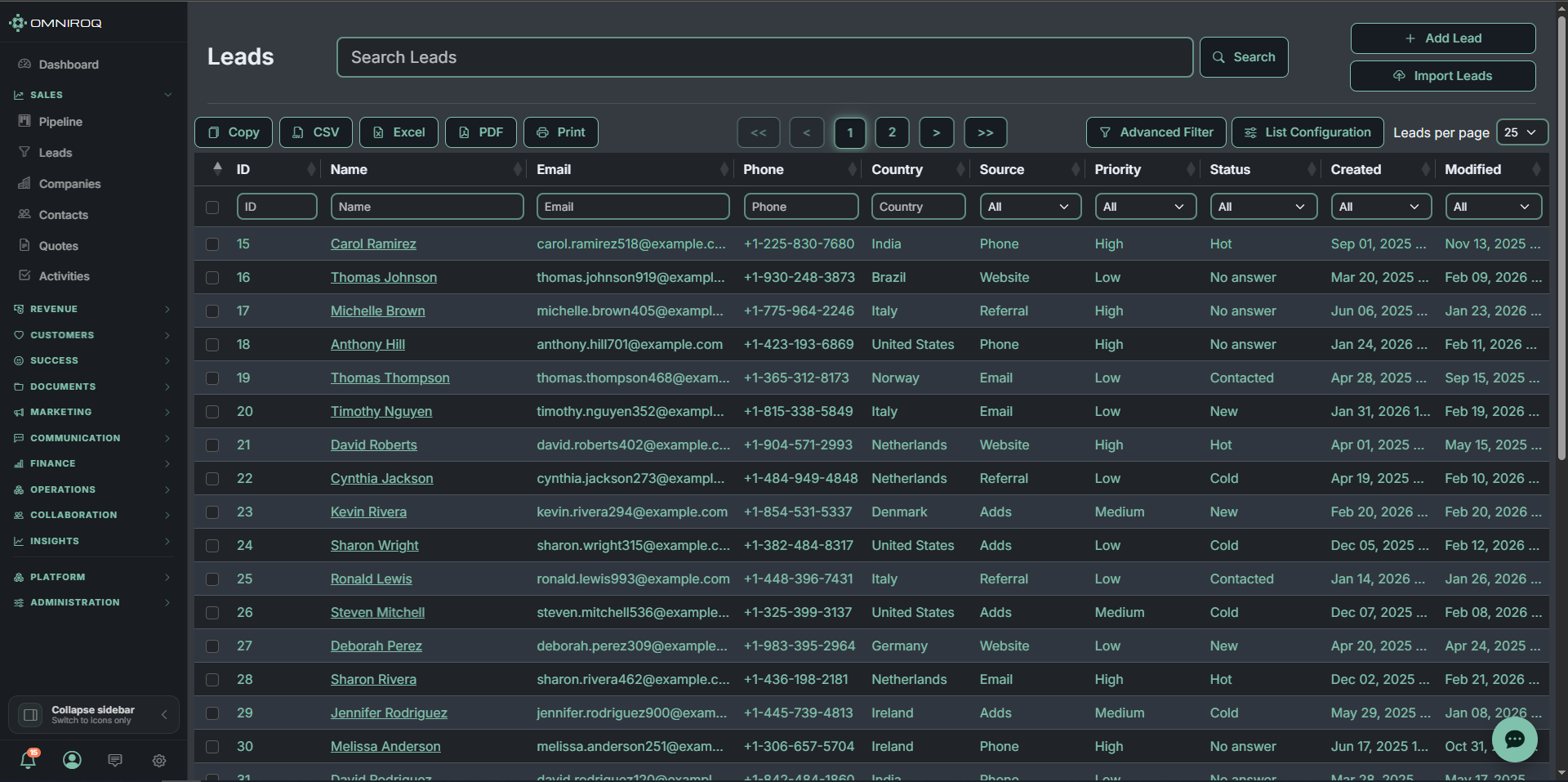Click the Omniroq logo
The width and height of the screenshot is (1568, 782).
[56, 23]
